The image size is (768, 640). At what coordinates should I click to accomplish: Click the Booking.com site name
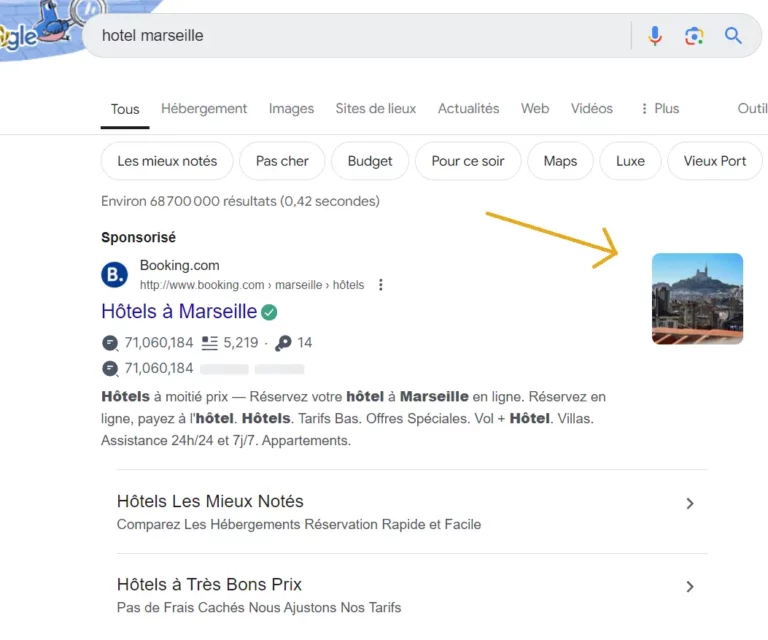tap(179, 265)
